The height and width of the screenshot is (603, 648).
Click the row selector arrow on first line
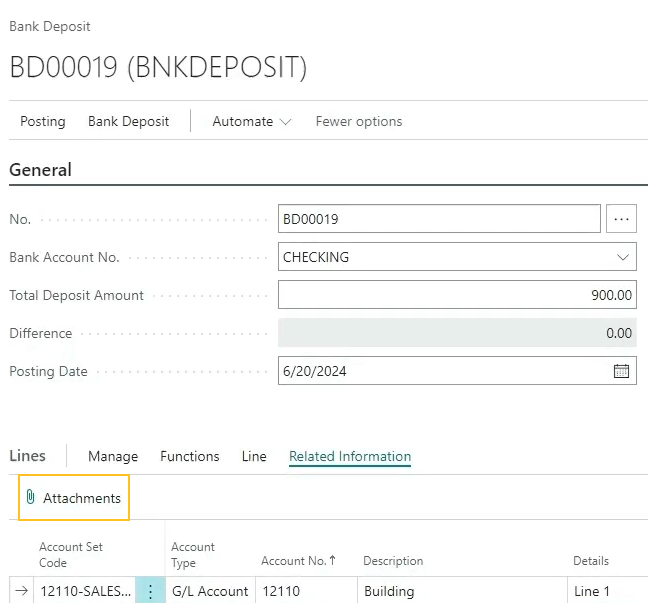coord(21,591)
